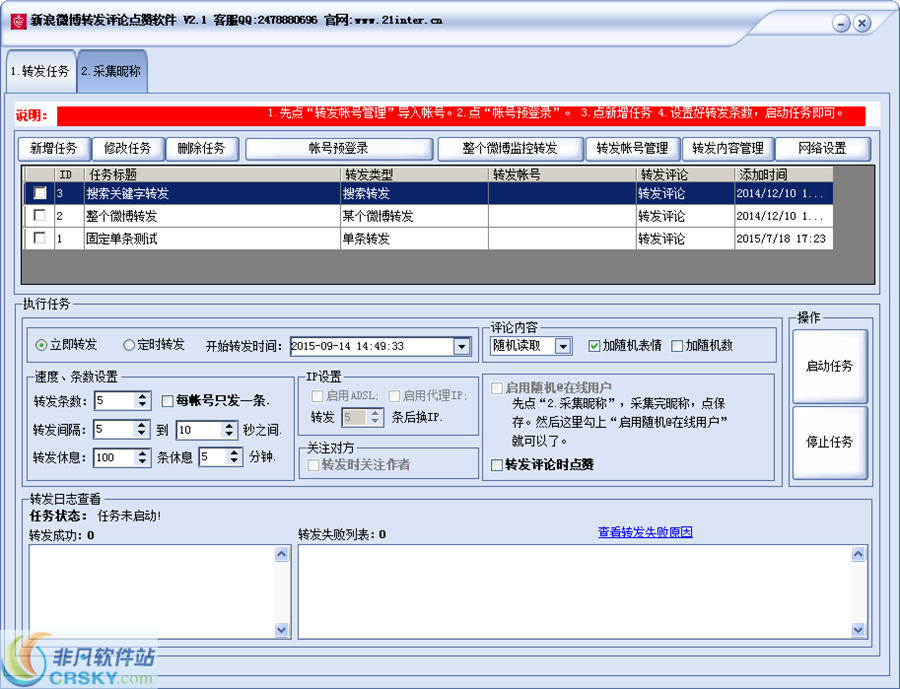The image size is (900, 689).
Task: Click the 新增任务 button
Action: pyautogui.click(x=54, y=148)
